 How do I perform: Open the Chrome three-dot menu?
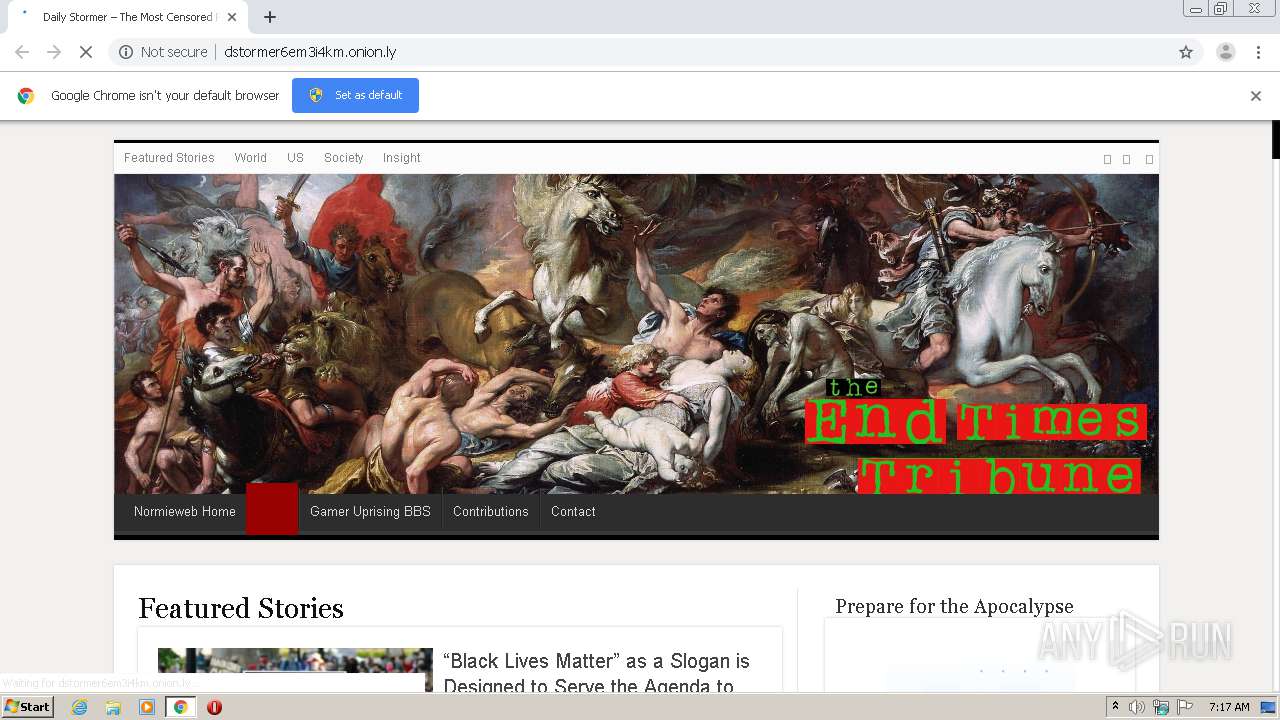(1259, 52)
